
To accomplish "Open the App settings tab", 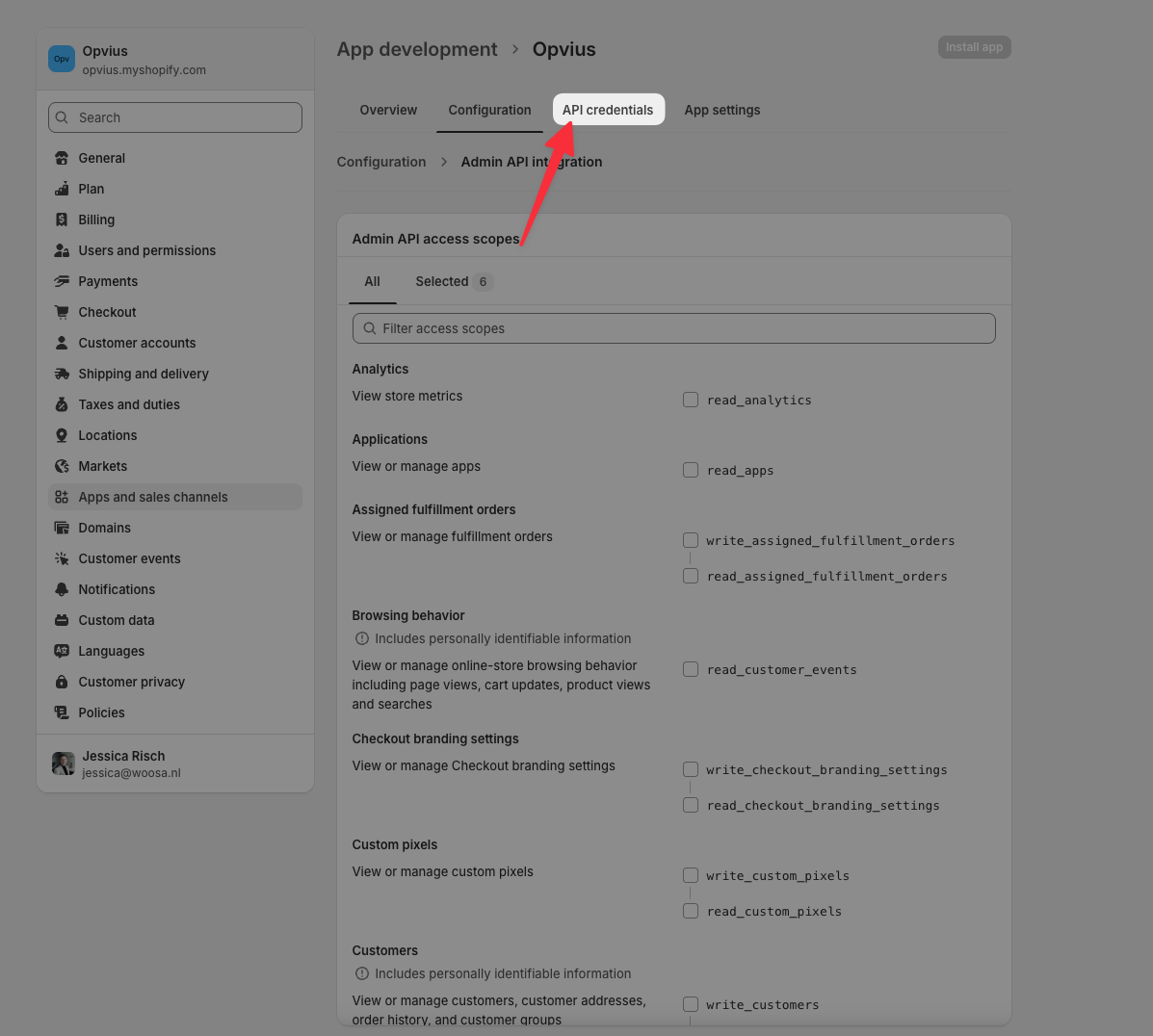I will (722, 111).
